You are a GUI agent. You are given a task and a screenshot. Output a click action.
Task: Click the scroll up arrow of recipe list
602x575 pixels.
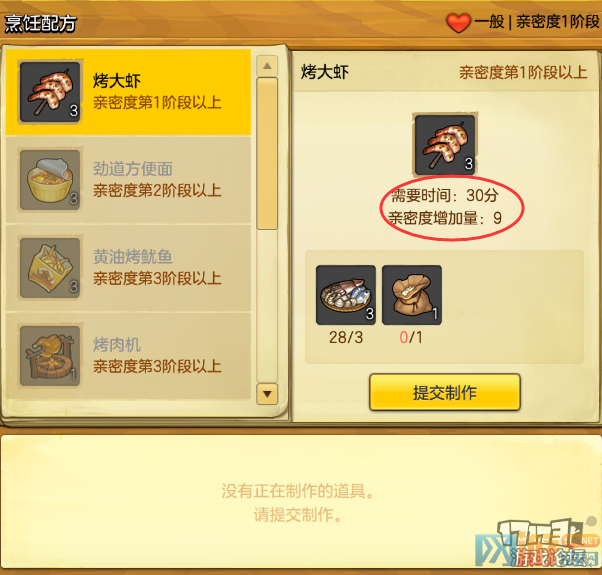click(267, 66)
